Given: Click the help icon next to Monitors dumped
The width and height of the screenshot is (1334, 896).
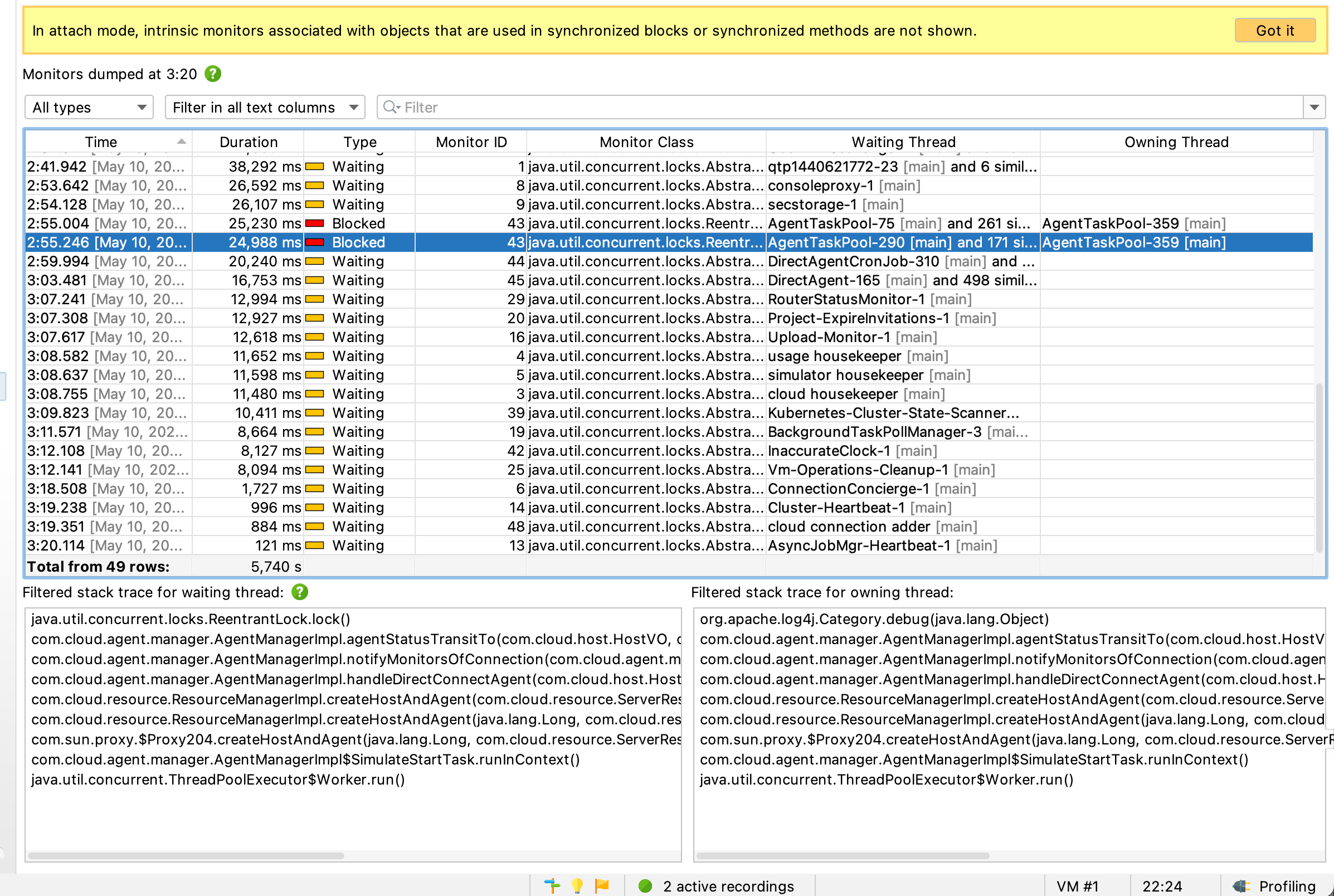Looking at the screenshot, I should (212, 74).
